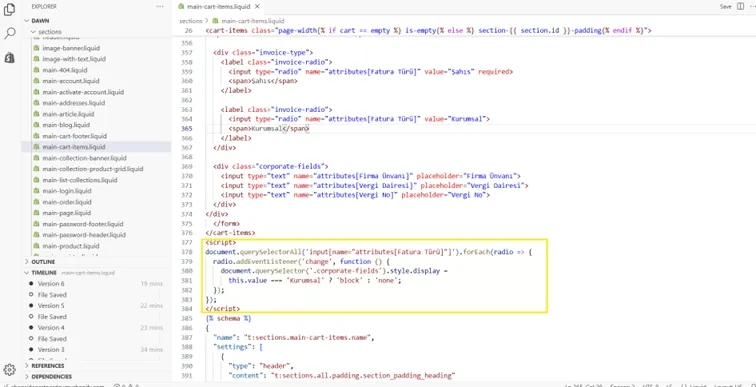Click the opening script tag on line 377
Image resolution: width=756 pixels, height=387 pixels.
coord(220,242)
